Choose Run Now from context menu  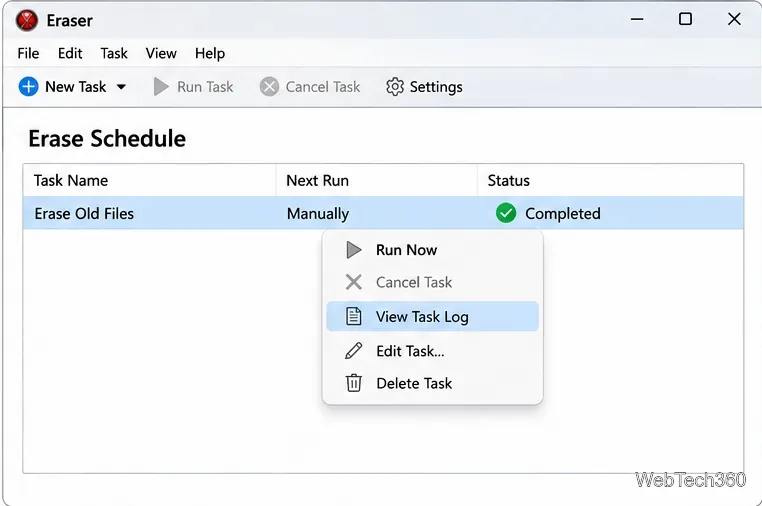432,250
